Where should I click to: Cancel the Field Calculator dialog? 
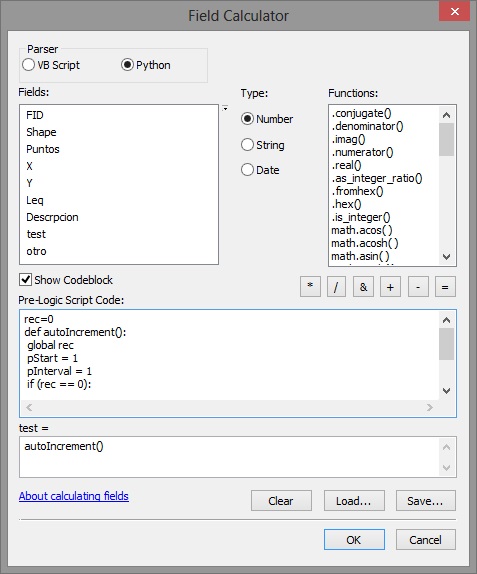pyautogui.click(x=425, y=540)
